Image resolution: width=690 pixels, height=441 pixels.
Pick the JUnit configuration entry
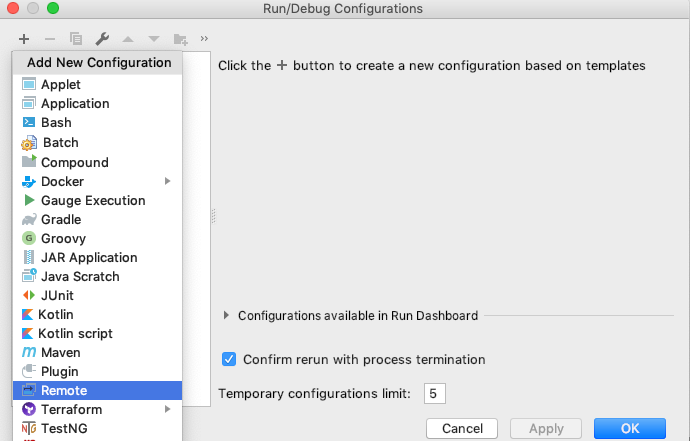coord(97,295)
